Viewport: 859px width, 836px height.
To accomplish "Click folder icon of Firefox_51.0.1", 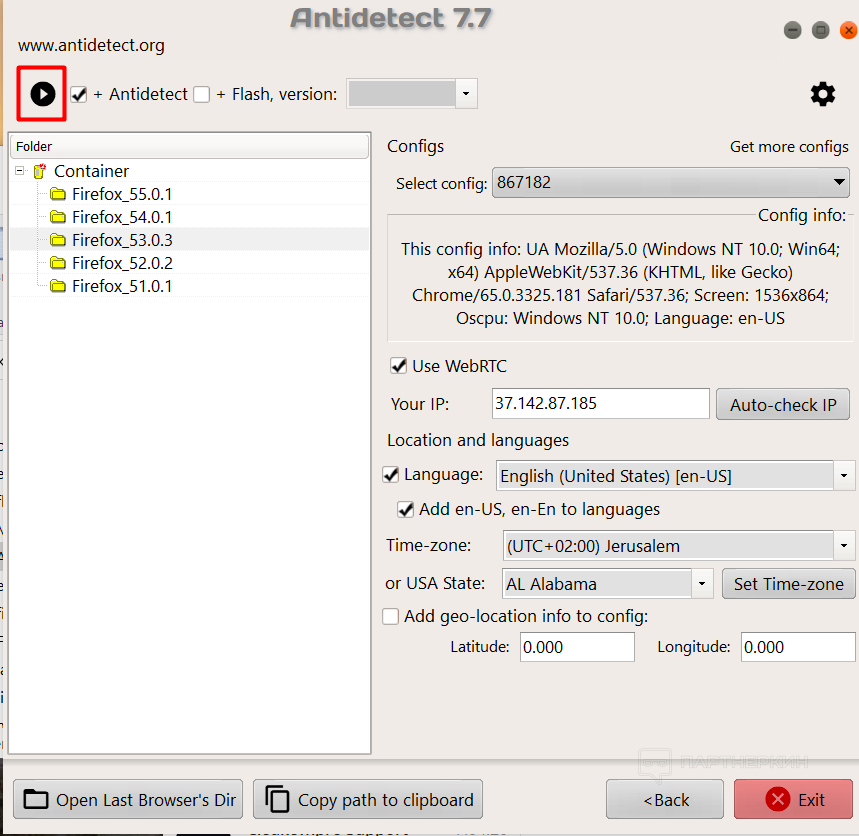I will [58, 286].
